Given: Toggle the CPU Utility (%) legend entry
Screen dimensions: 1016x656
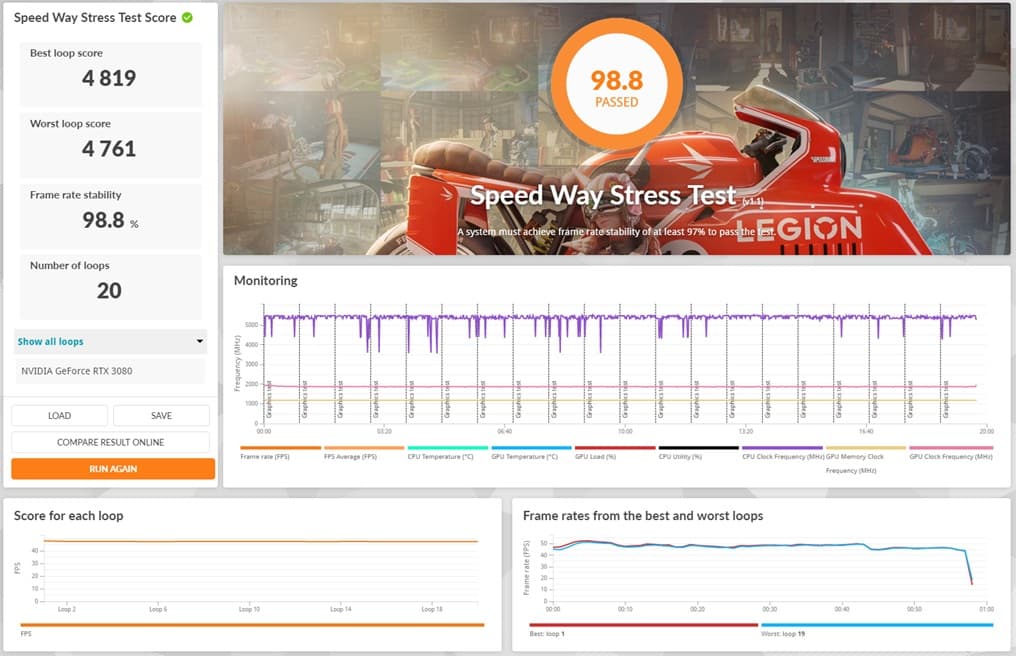Looking at the screenshot, I should click(x=698, y=452).
